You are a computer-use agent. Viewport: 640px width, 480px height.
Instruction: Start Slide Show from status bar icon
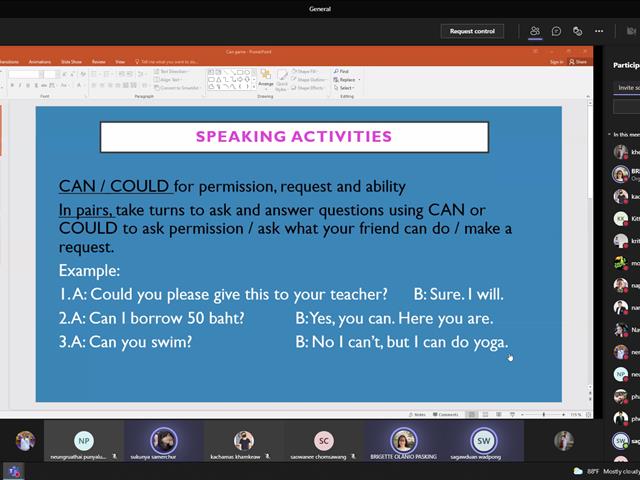[512, 414]
